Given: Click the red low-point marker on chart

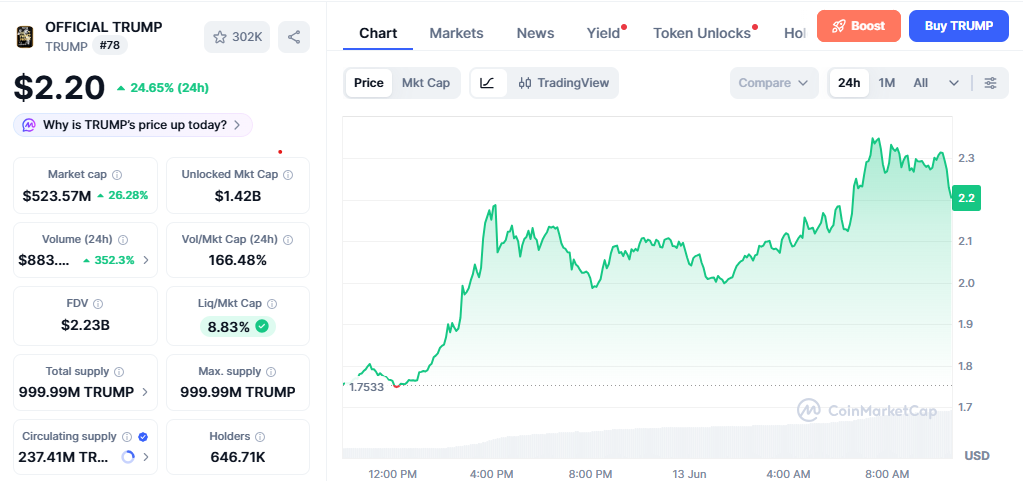Looking at the screenshot, I should 397,386.
